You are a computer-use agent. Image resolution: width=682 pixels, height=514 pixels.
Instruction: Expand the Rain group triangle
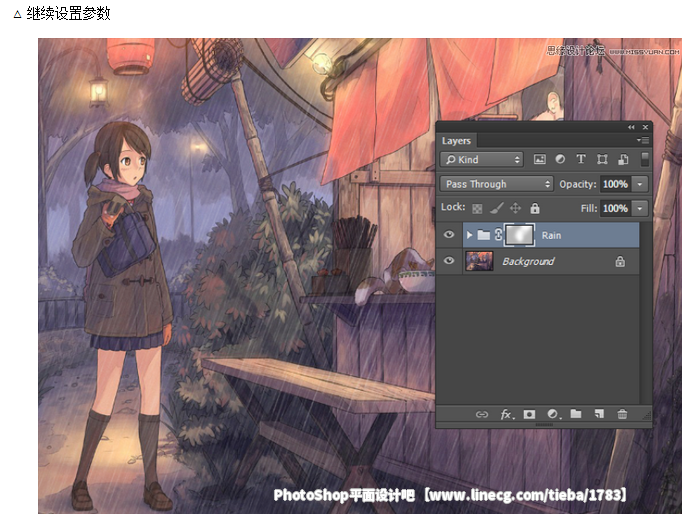469,235
